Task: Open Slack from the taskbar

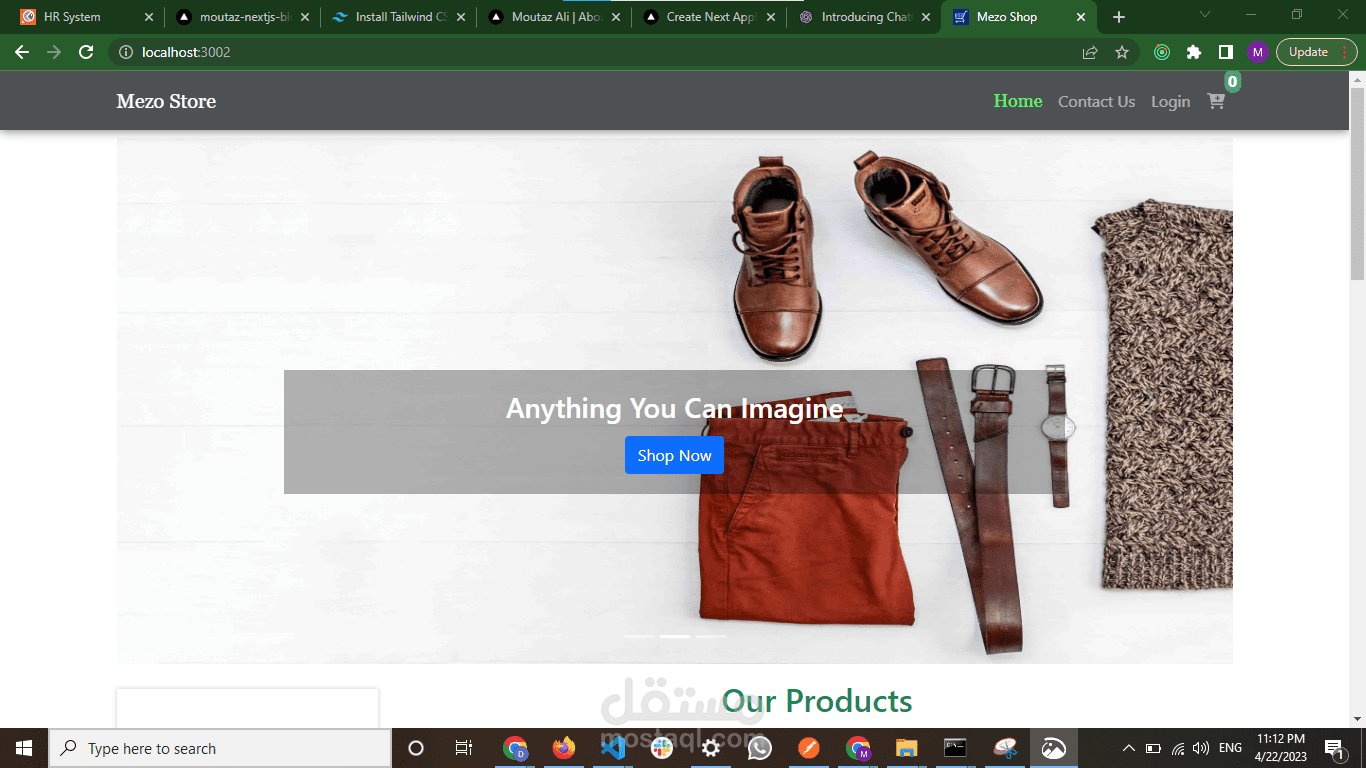Action: point(662,748)
